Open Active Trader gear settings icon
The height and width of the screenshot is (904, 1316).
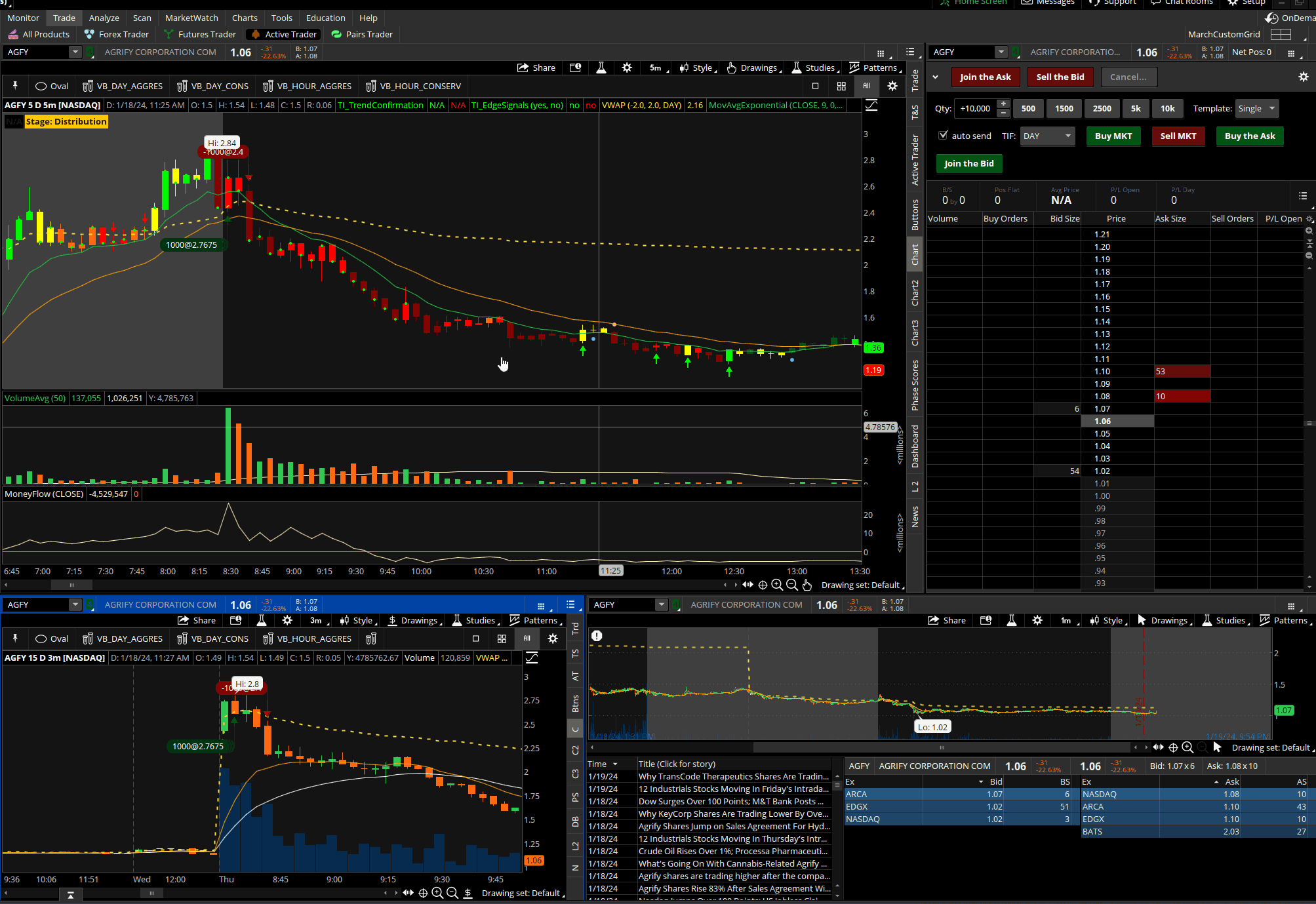[x=1304, y=77]
